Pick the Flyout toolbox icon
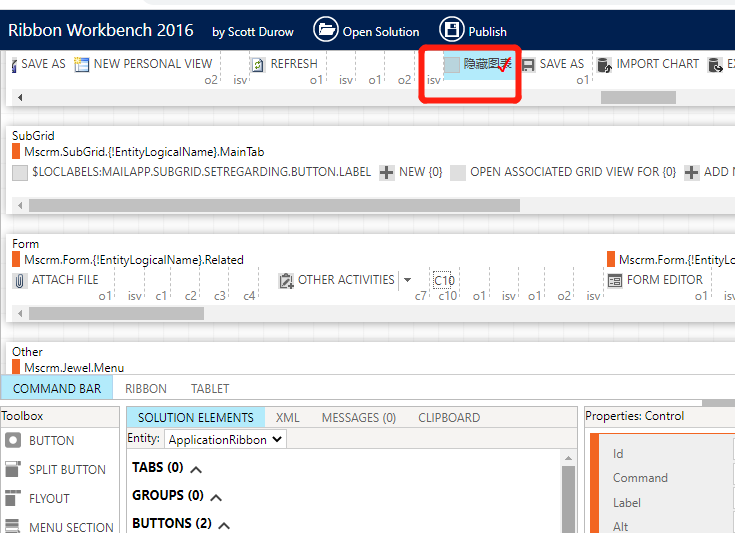This screenshot has height=533, width=735. [x=13, y=498]
